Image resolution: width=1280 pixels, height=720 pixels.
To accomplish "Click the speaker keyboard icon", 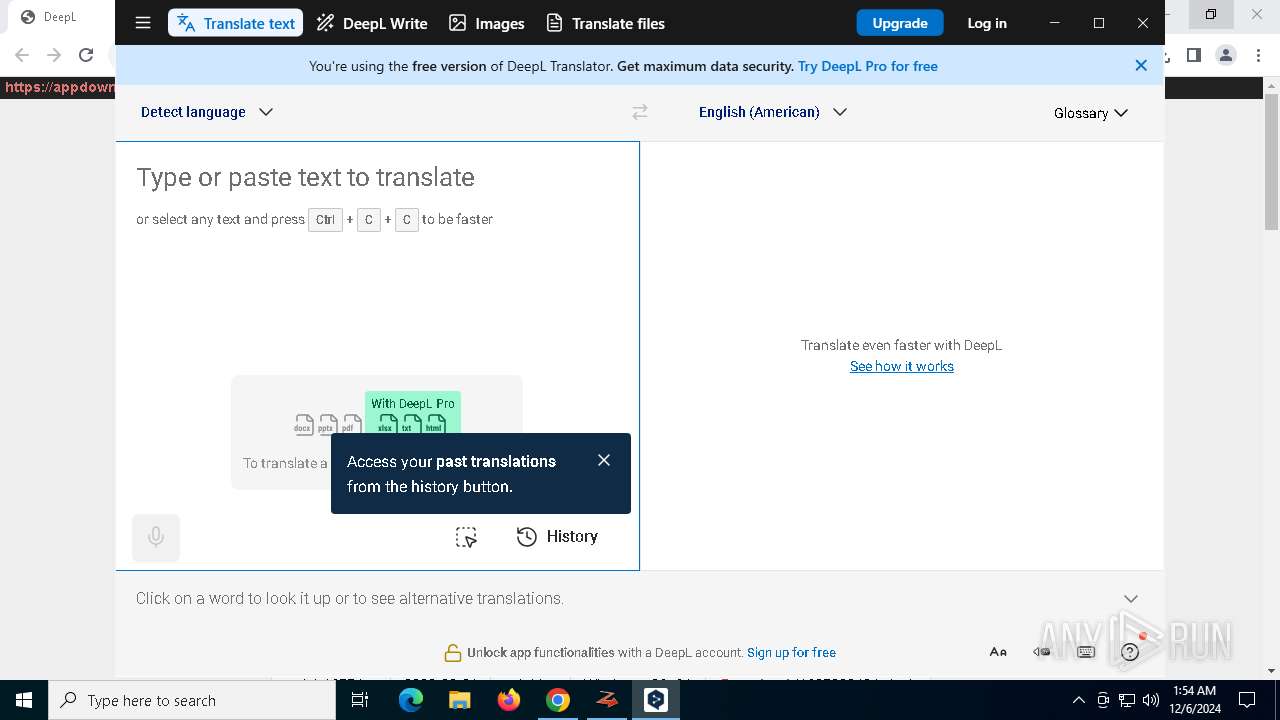I will (1042, 652).
